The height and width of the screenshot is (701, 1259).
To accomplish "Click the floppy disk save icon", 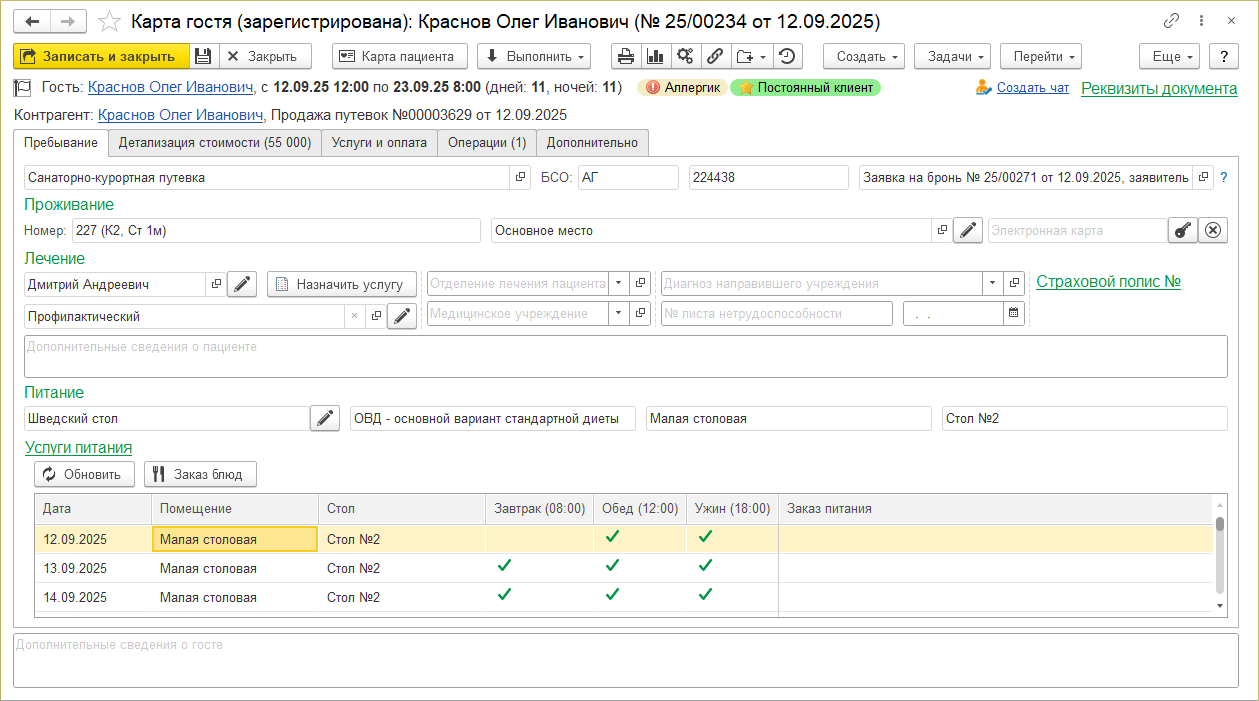I will pos(203,56).
